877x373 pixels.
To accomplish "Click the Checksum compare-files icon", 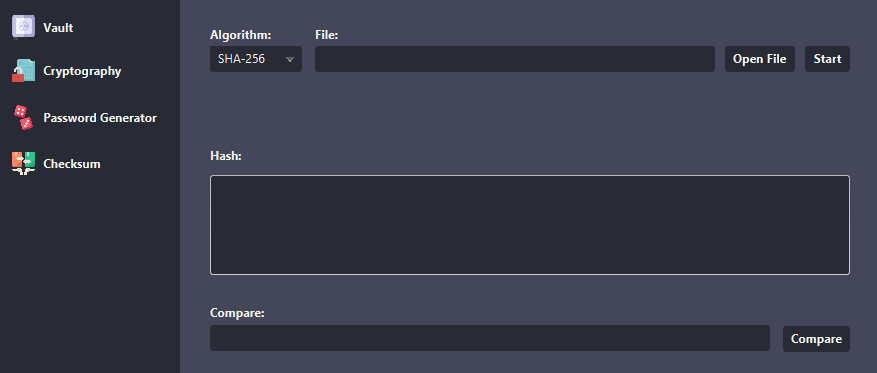I will tap(23, 164).
